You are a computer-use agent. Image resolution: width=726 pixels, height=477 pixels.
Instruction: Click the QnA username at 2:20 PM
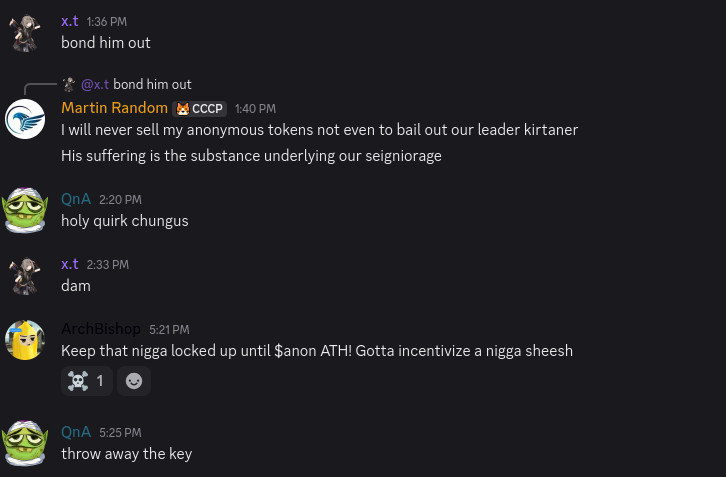[76, 199]
